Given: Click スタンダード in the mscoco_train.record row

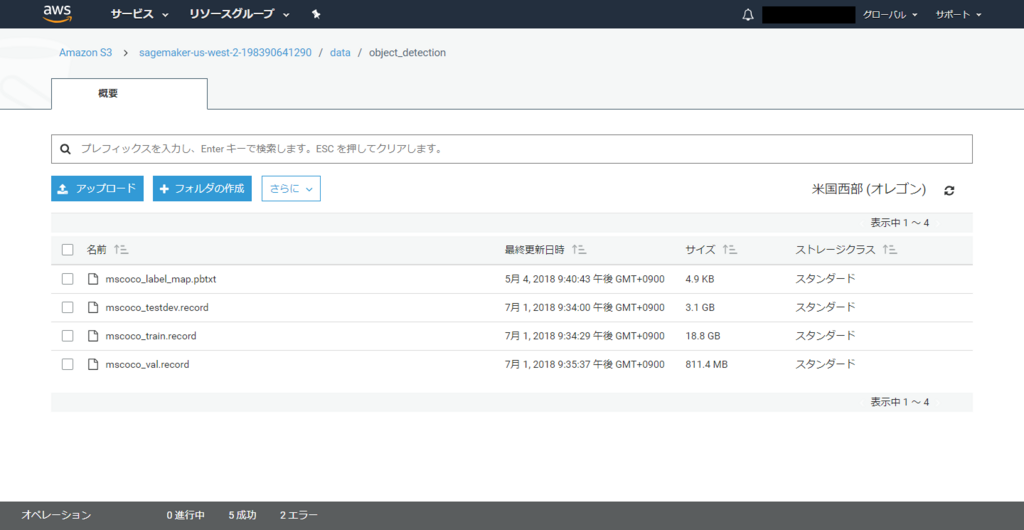Looking at the screenshot, I should 825,336.
